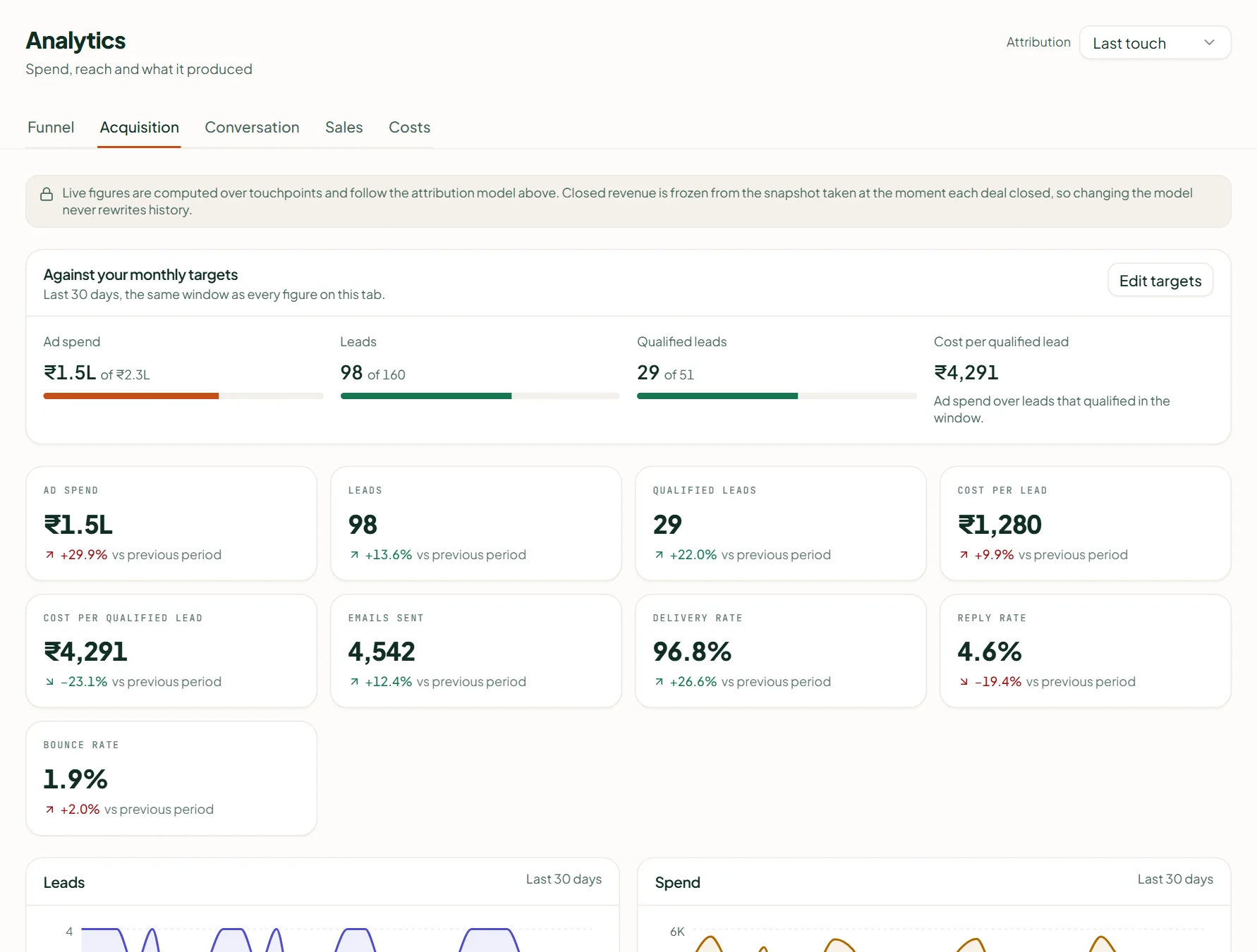Screen dimensions: 1257x952
Task: Click 'Last 30 days' on the Spend chart
Action: 1175,879
